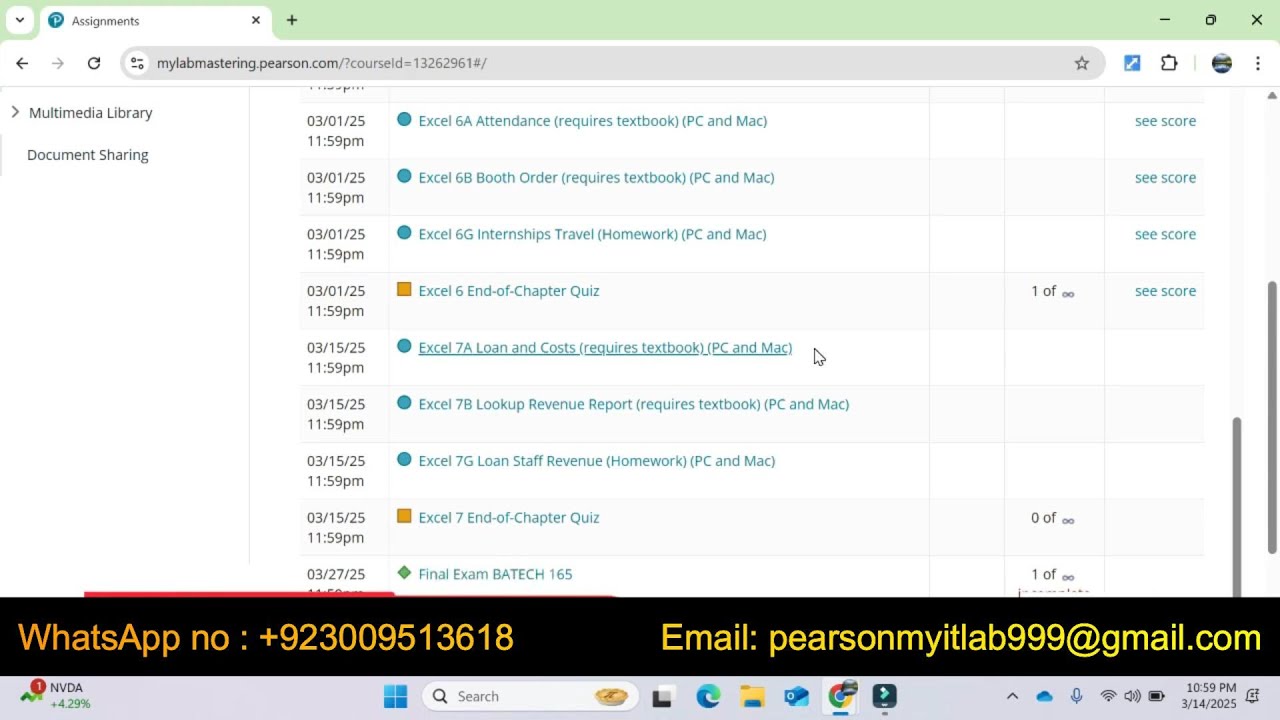
Task: Open Excel 7A Loan and Costs assignment
Action: (x=605, y=348)
